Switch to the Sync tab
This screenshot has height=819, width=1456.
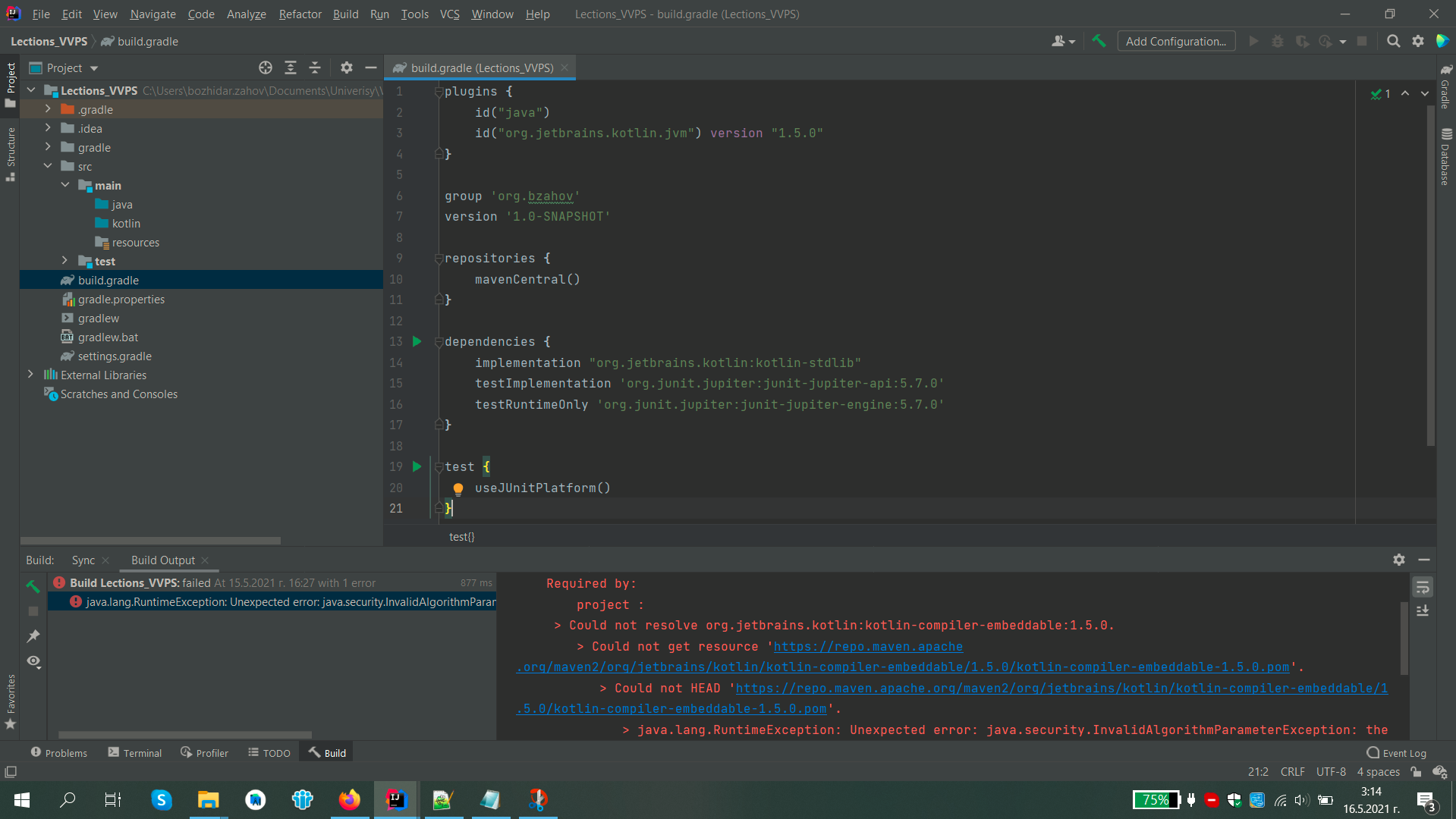[83, 560]
